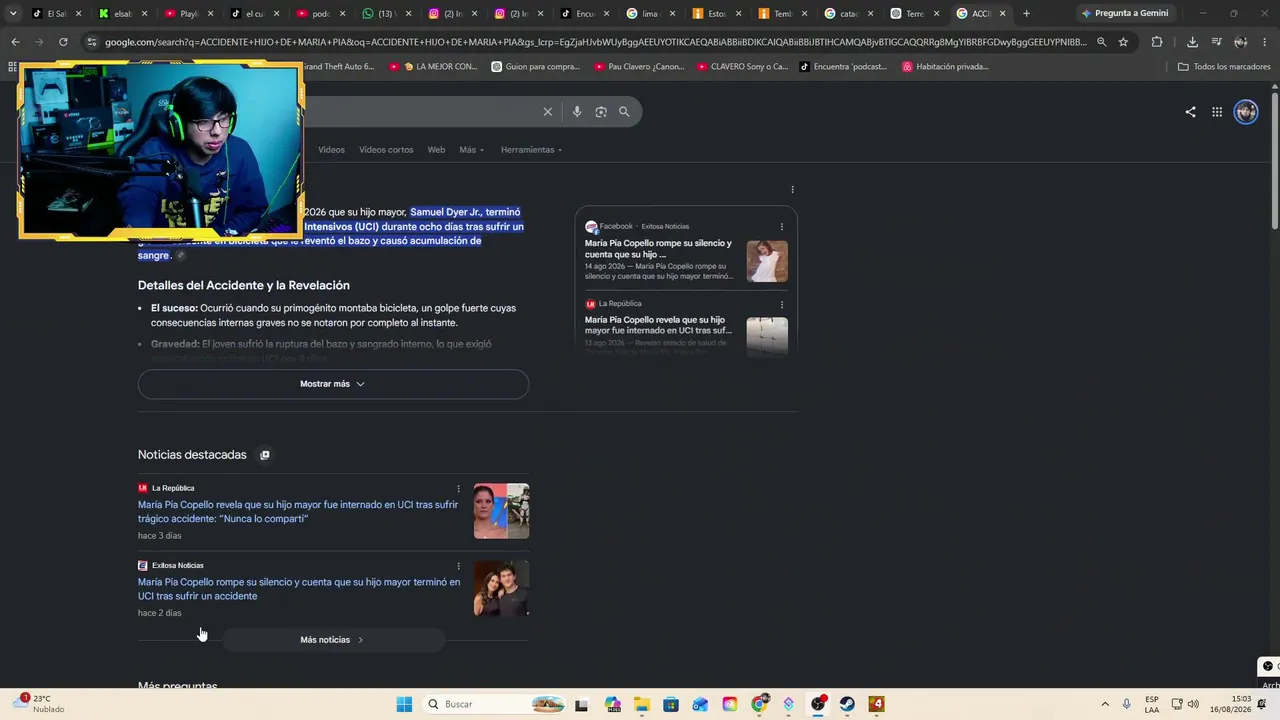Viewport: 1280px width, 720px height.
Task: Open the Todos los marcadores folder
Action: pos(1223,67)
